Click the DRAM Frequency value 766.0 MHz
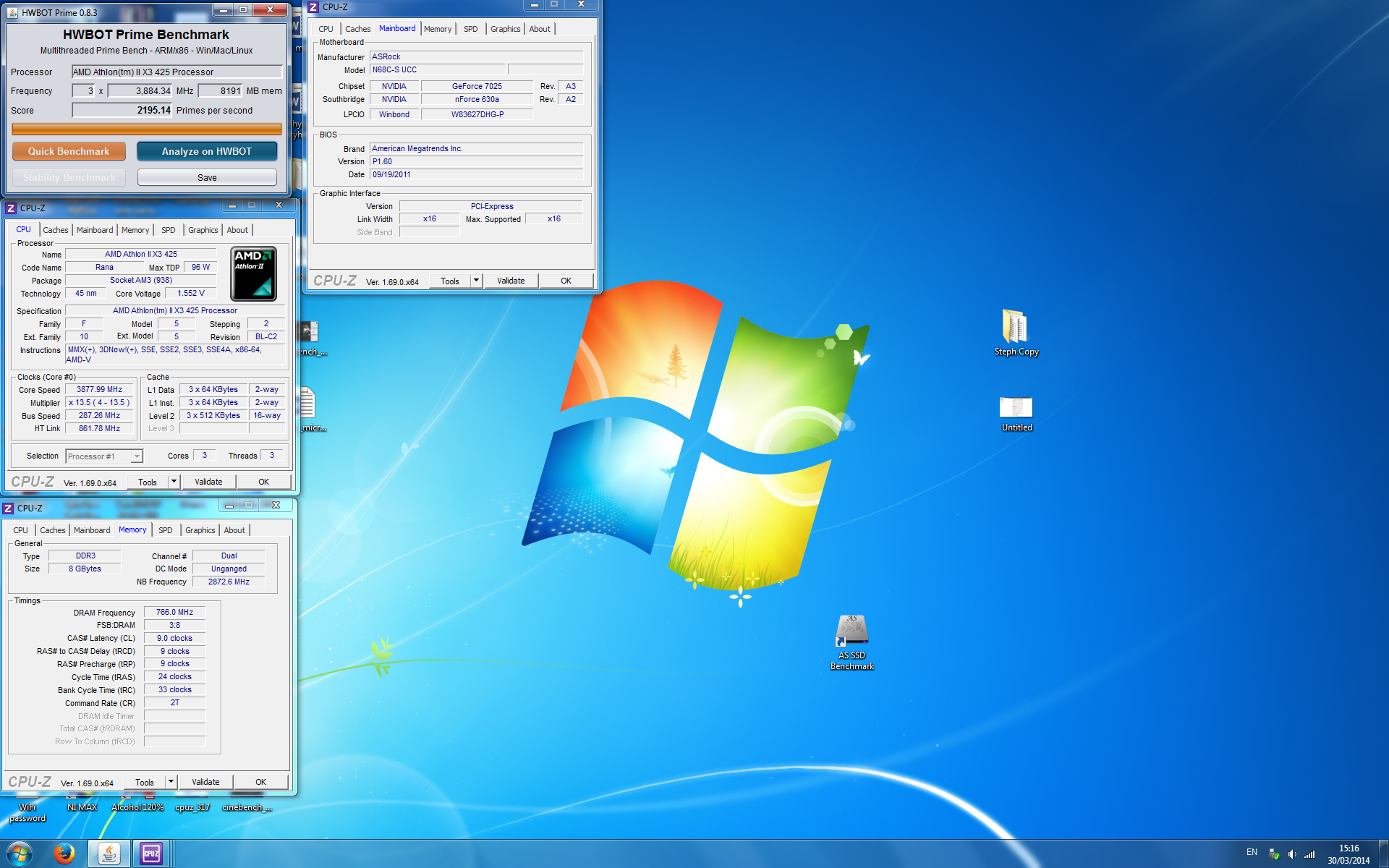The width and height of the screenshot is (1389, 868). (174, 612)
